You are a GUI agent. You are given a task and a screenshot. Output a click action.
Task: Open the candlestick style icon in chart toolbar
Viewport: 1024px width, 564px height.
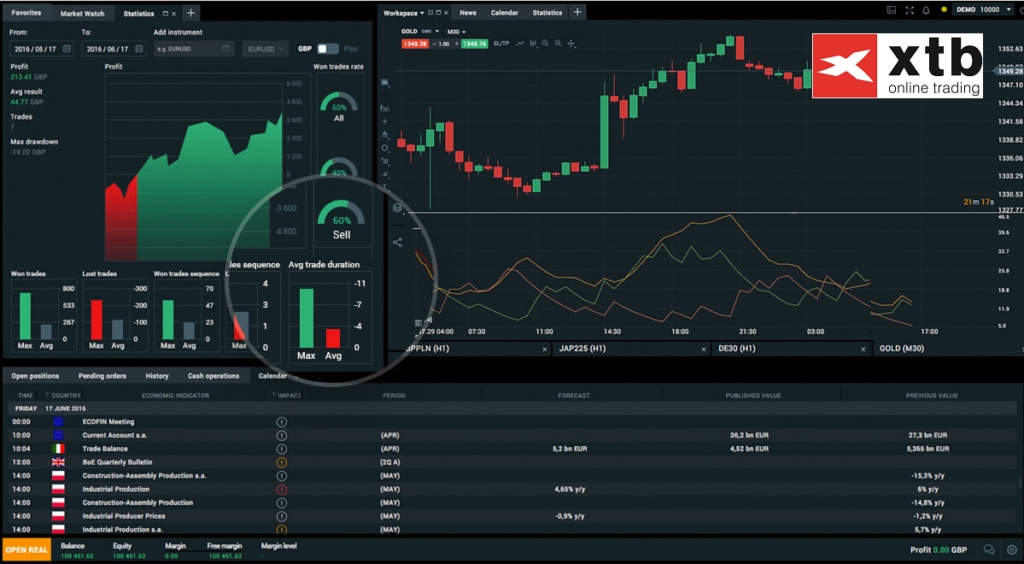(534, 44)
